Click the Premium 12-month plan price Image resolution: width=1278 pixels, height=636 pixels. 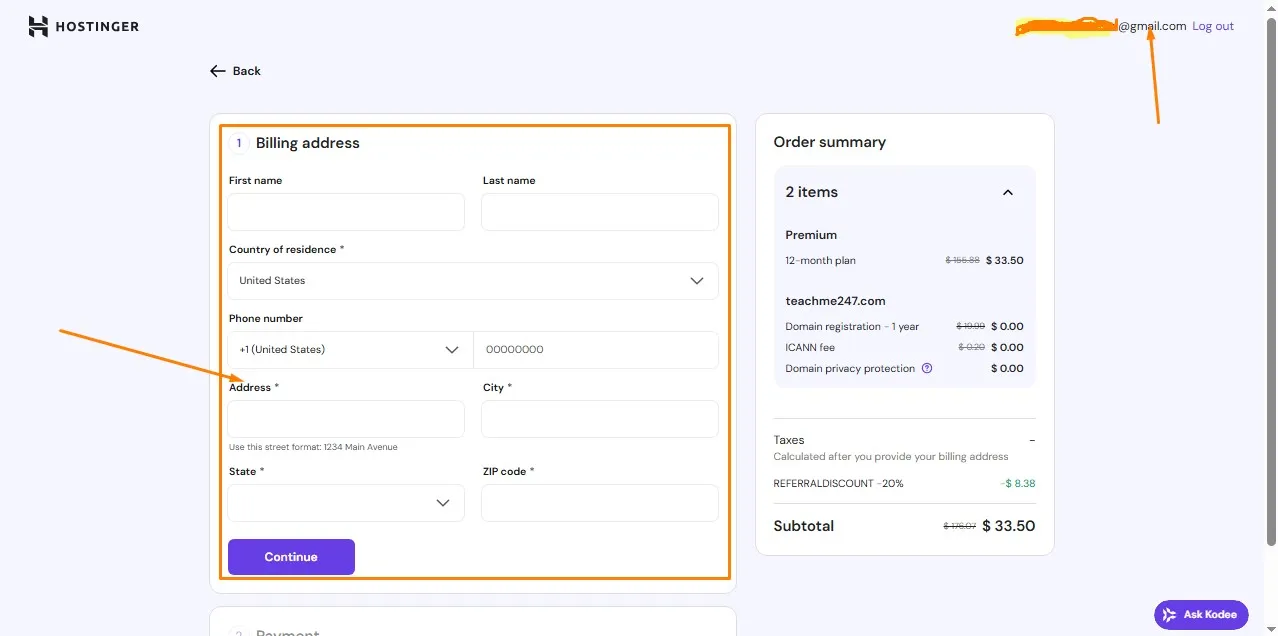point(1004,260)
